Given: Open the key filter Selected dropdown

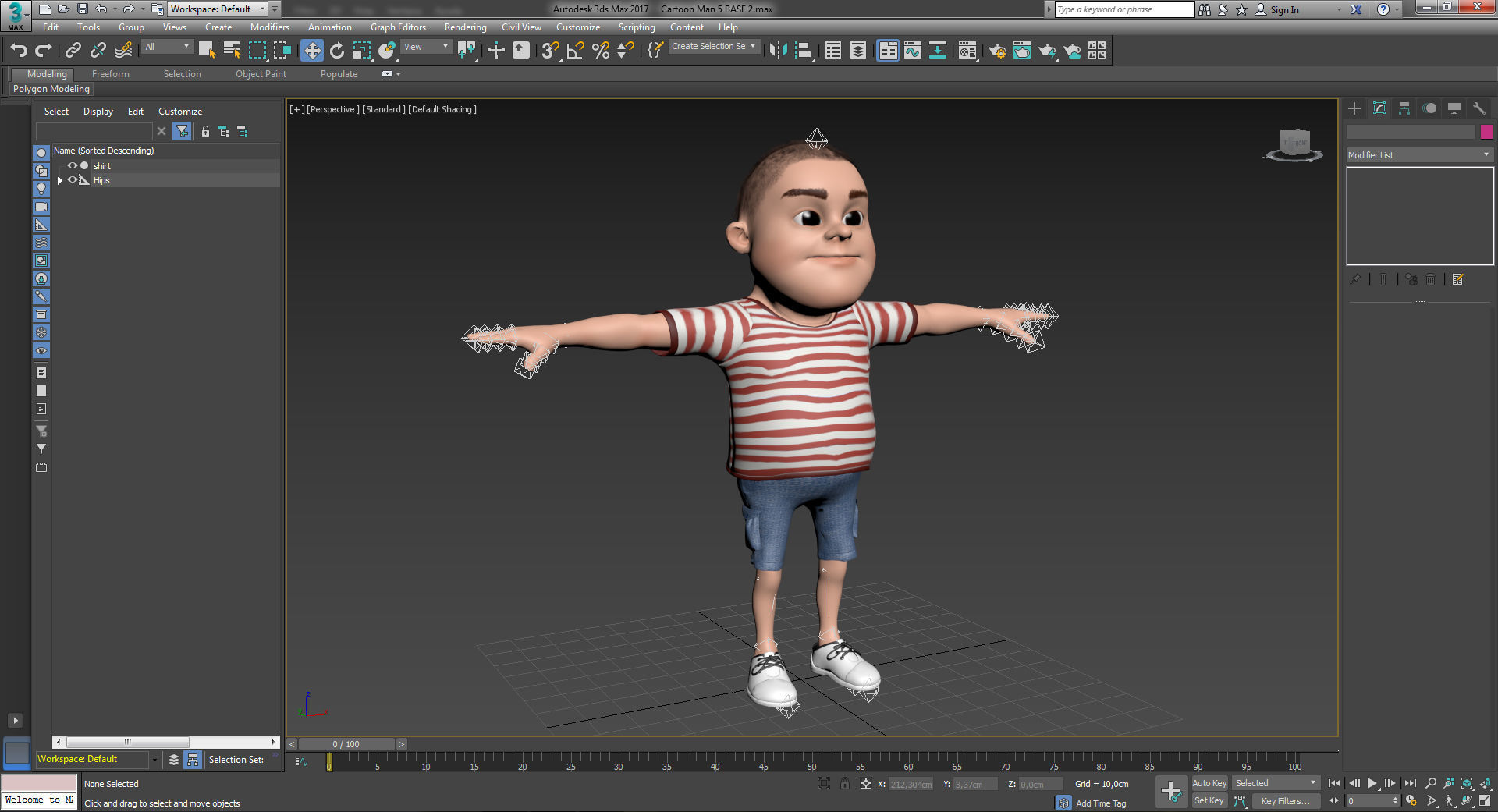Looking at the screenshot, I should coord(1276,783).
